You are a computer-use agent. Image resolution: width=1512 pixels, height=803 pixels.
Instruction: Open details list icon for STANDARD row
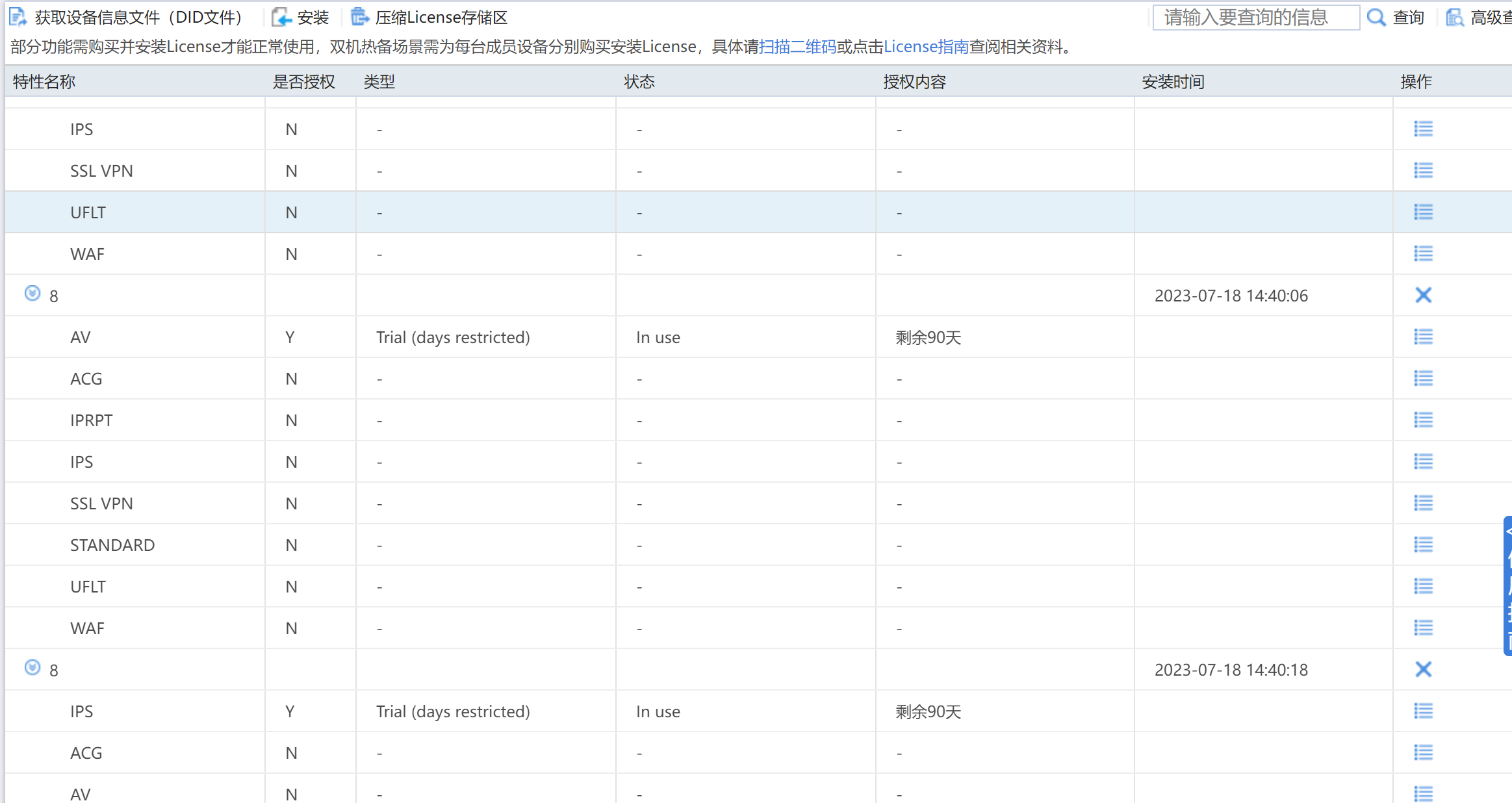1423,544
